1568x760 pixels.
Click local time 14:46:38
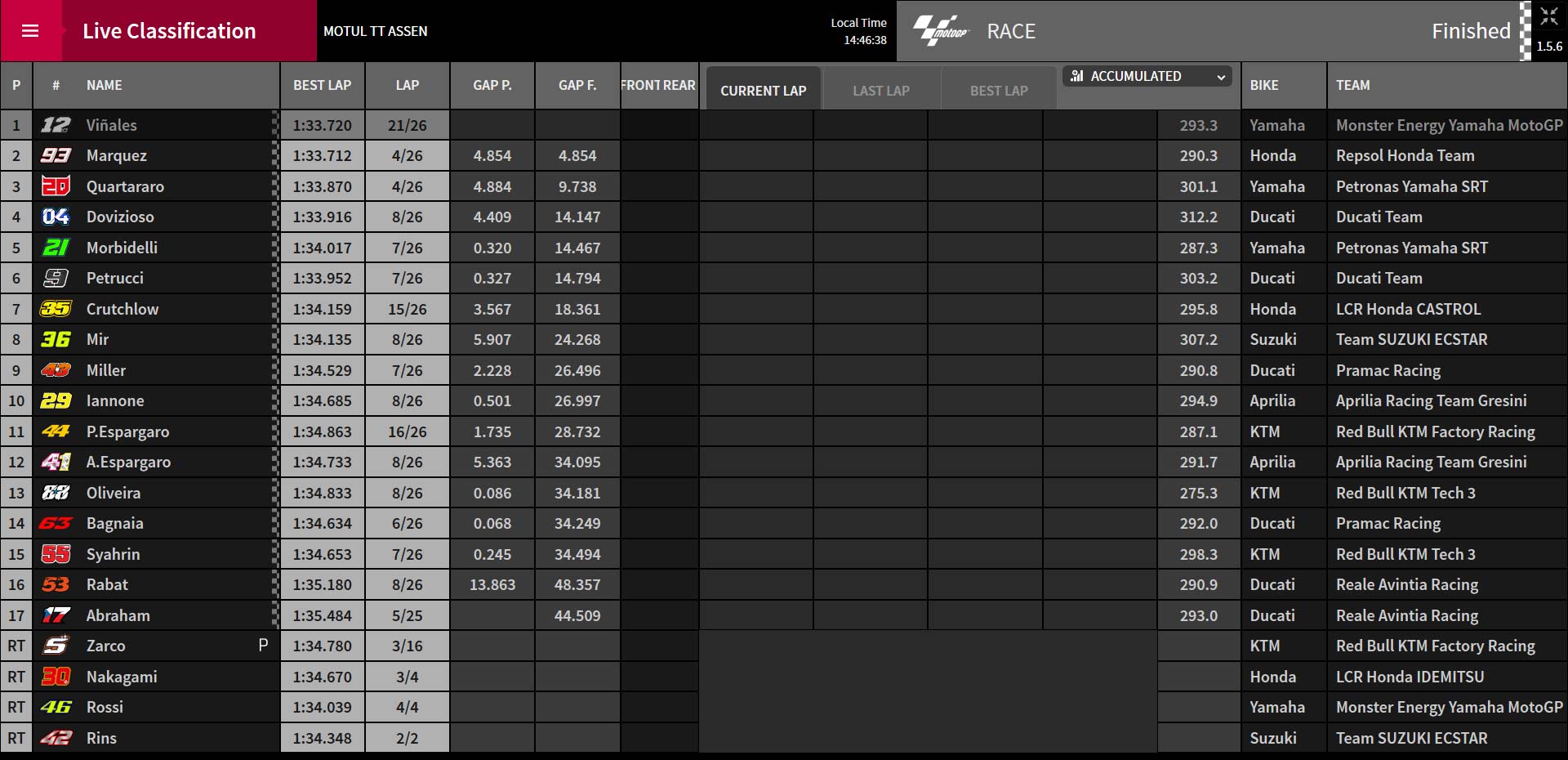point(865,40)
